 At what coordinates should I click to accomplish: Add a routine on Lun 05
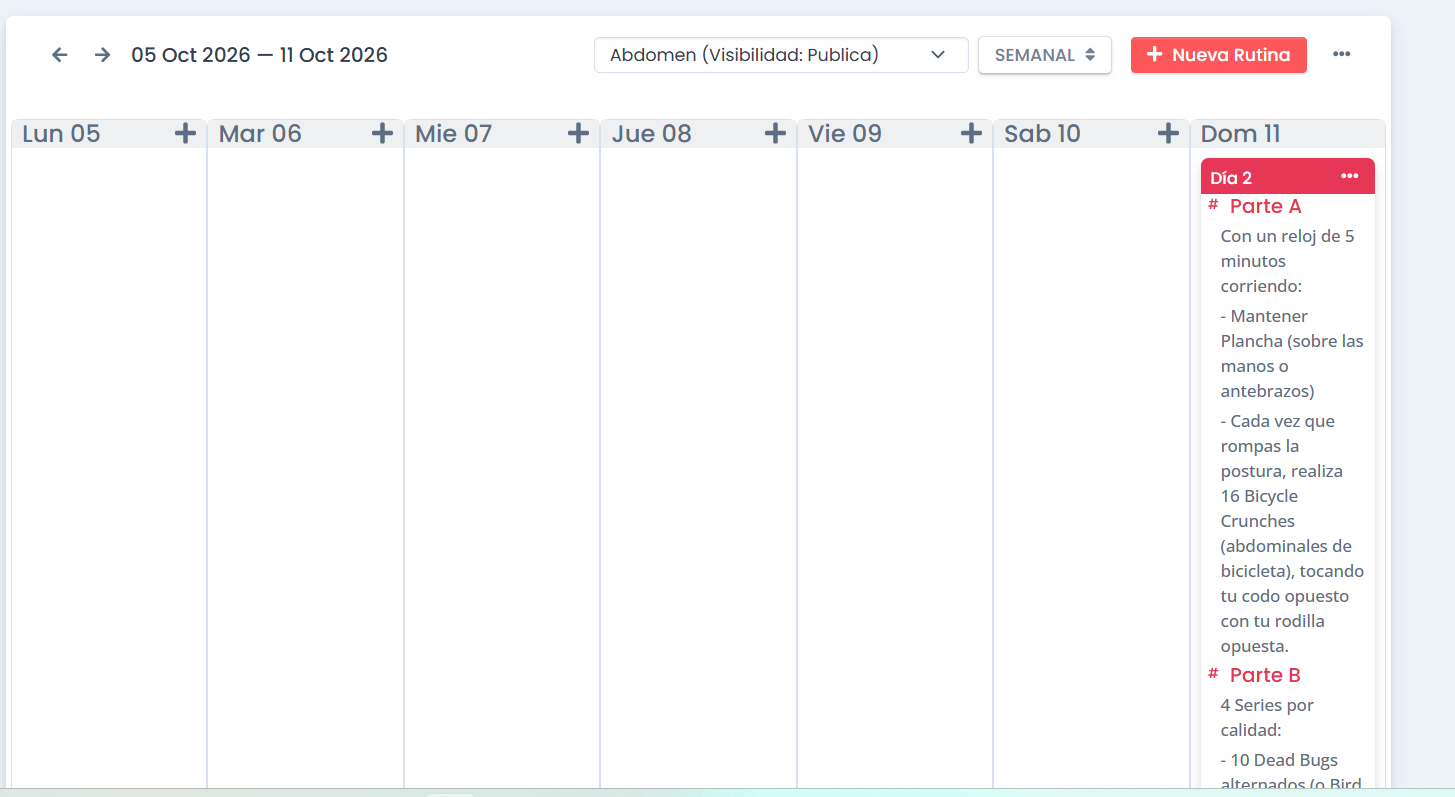[185, 134]
